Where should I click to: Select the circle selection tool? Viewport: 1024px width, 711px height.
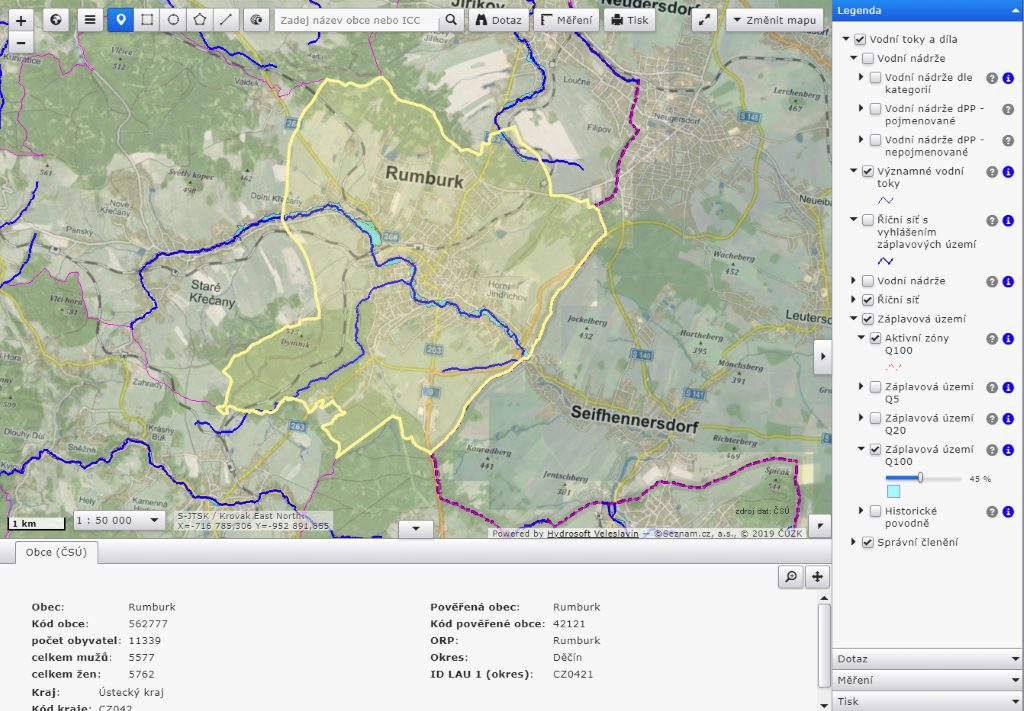(x=173, y=20)
